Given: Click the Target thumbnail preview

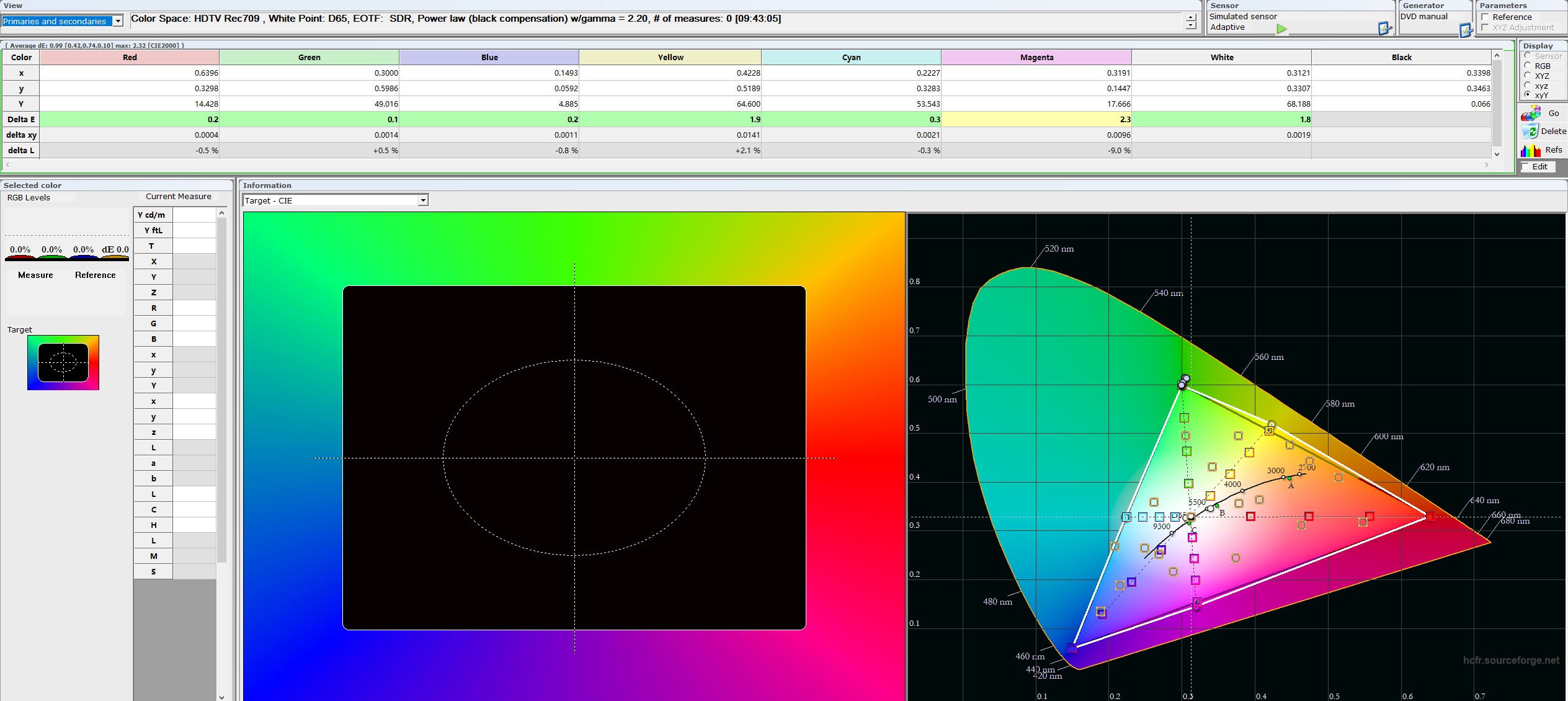Looking at the screenshot, I should [x=63, y=362].
